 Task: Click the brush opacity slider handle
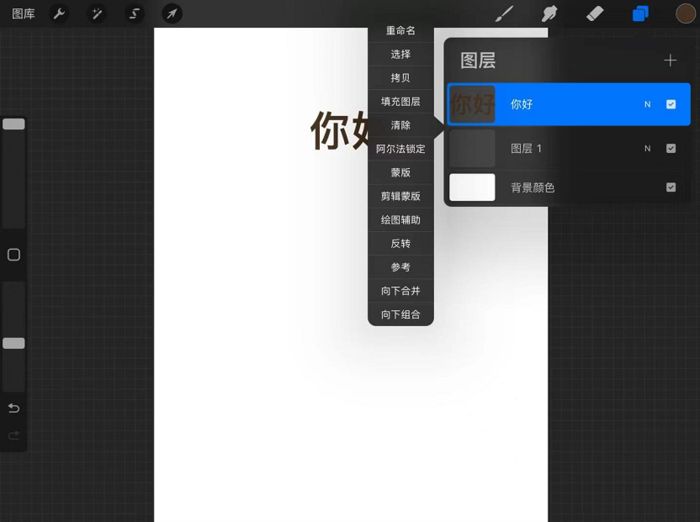pyautogui.click(x=14, y=343)
